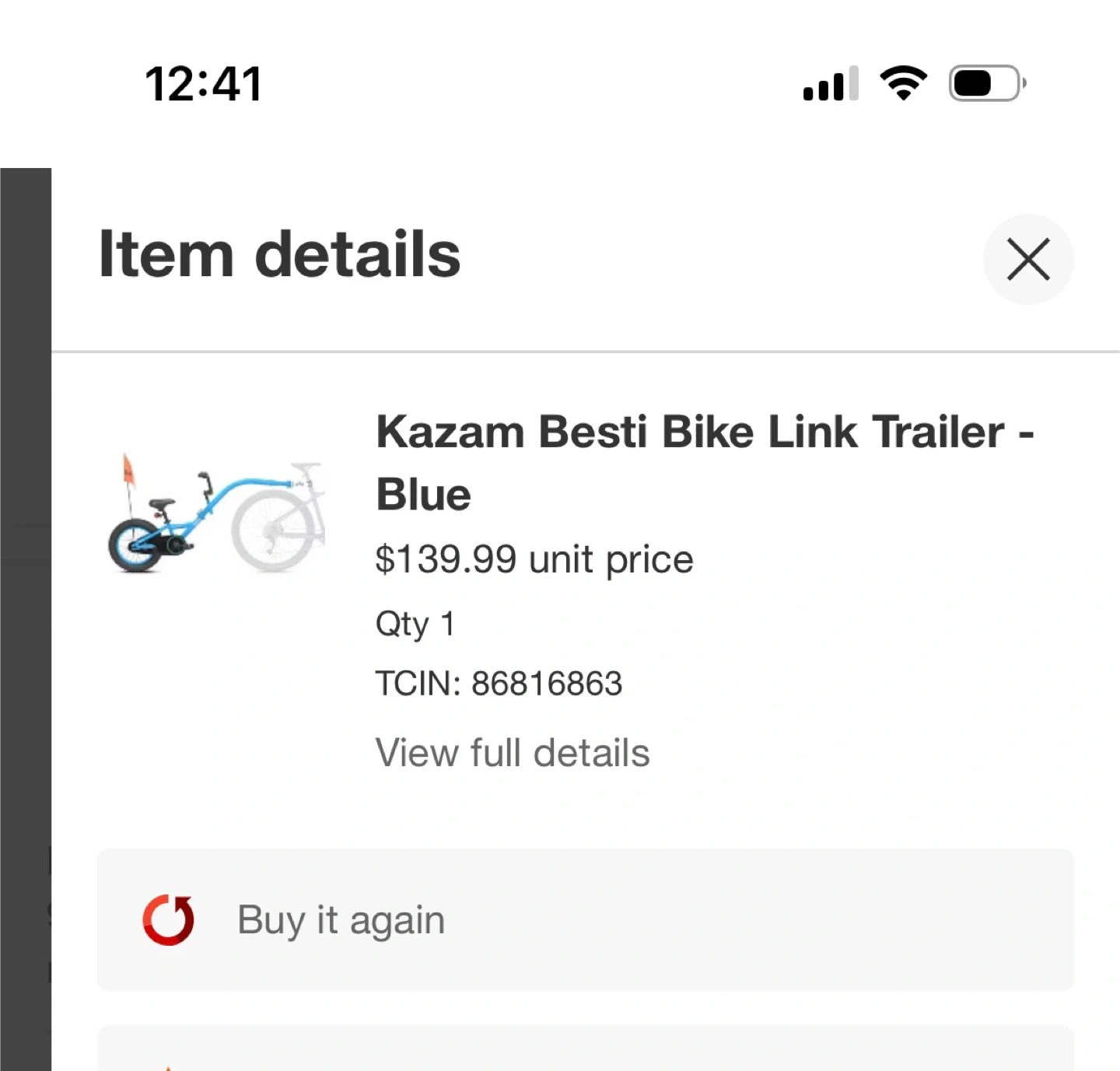Close the Item details panel
The height and width of the screenshot is (1071, 1120).
[x=1027, y=259]
